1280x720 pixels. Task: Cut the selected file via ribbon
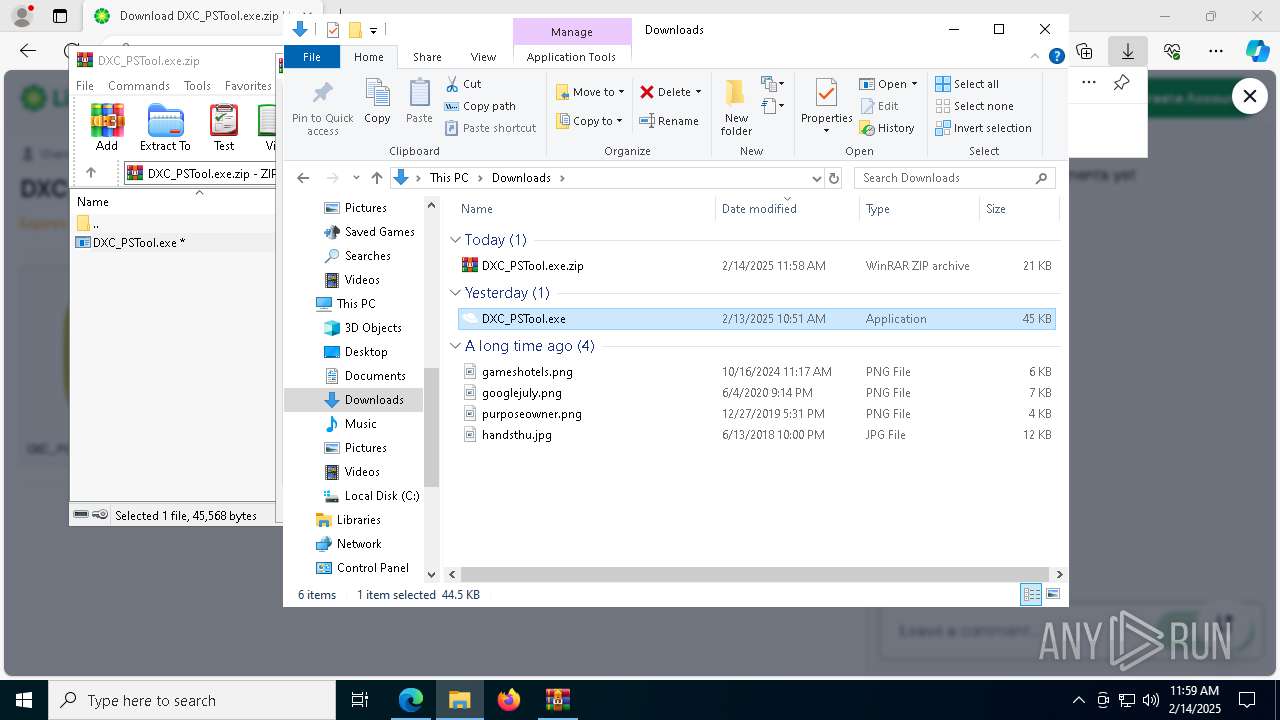(463, 84)
